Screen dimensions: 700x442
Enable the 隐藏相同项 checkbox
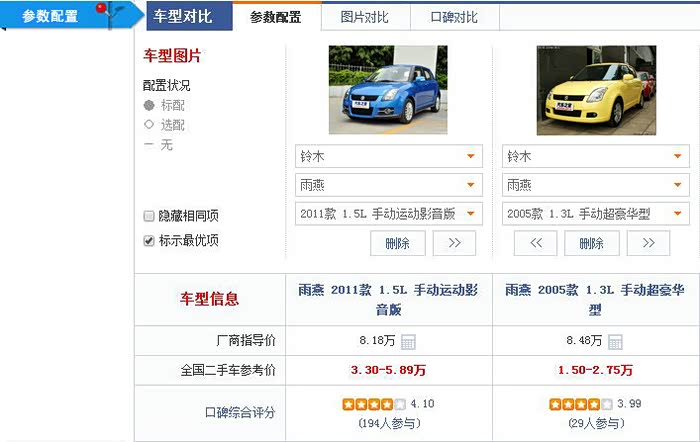pos(149,216)
